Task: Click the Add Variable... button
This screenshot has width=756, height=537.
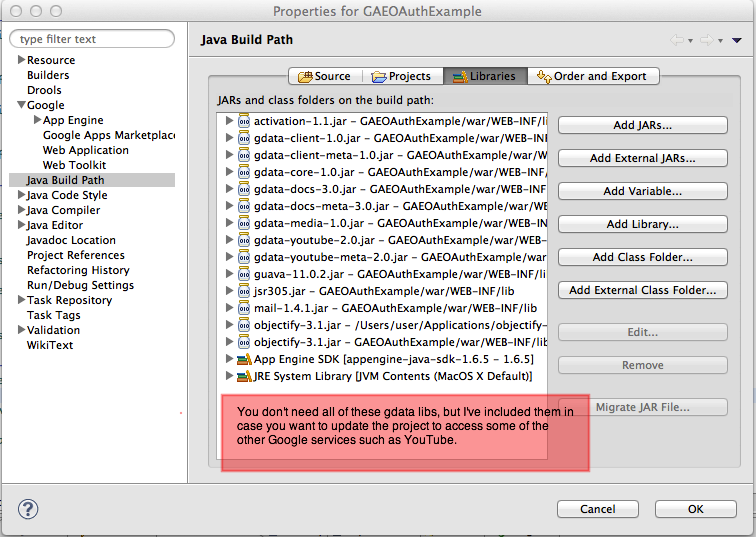Action: pyautogui.click(x=643, y=191)
